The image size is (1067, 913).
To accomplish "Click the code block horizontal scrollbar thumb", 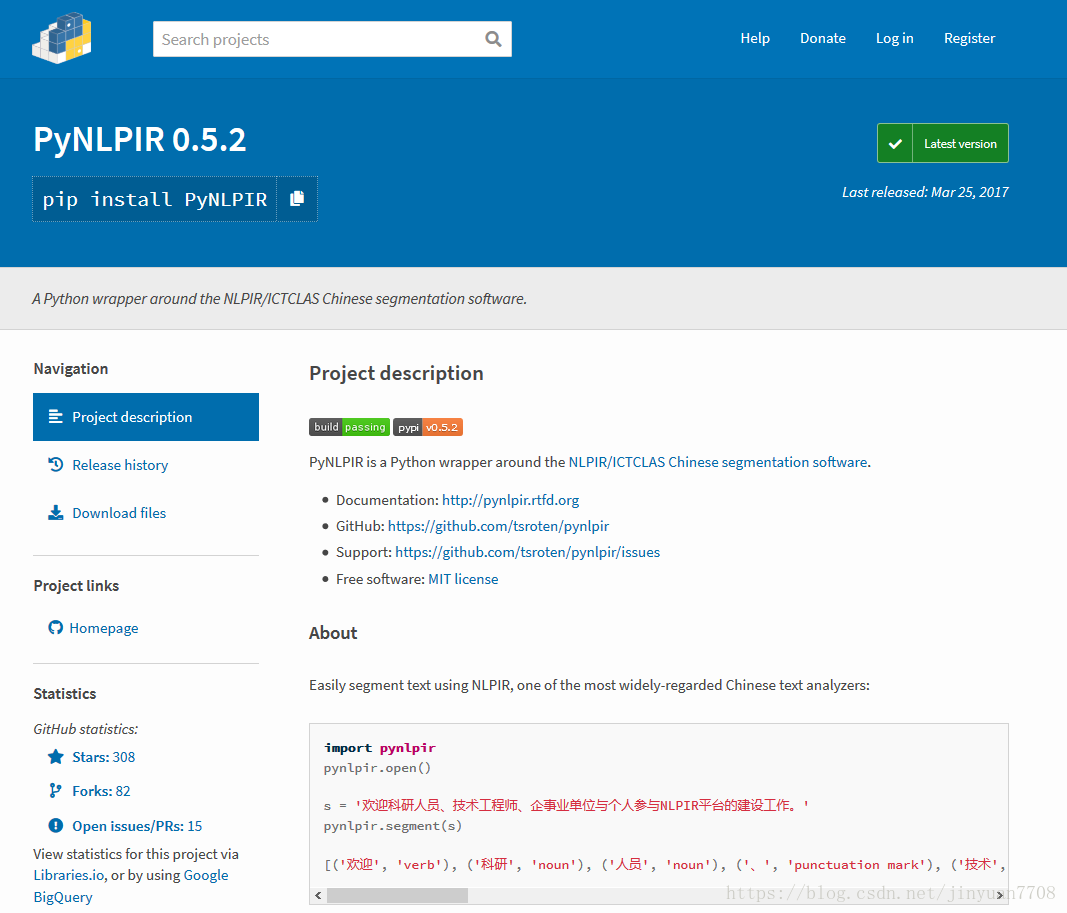I will (397, 895).
